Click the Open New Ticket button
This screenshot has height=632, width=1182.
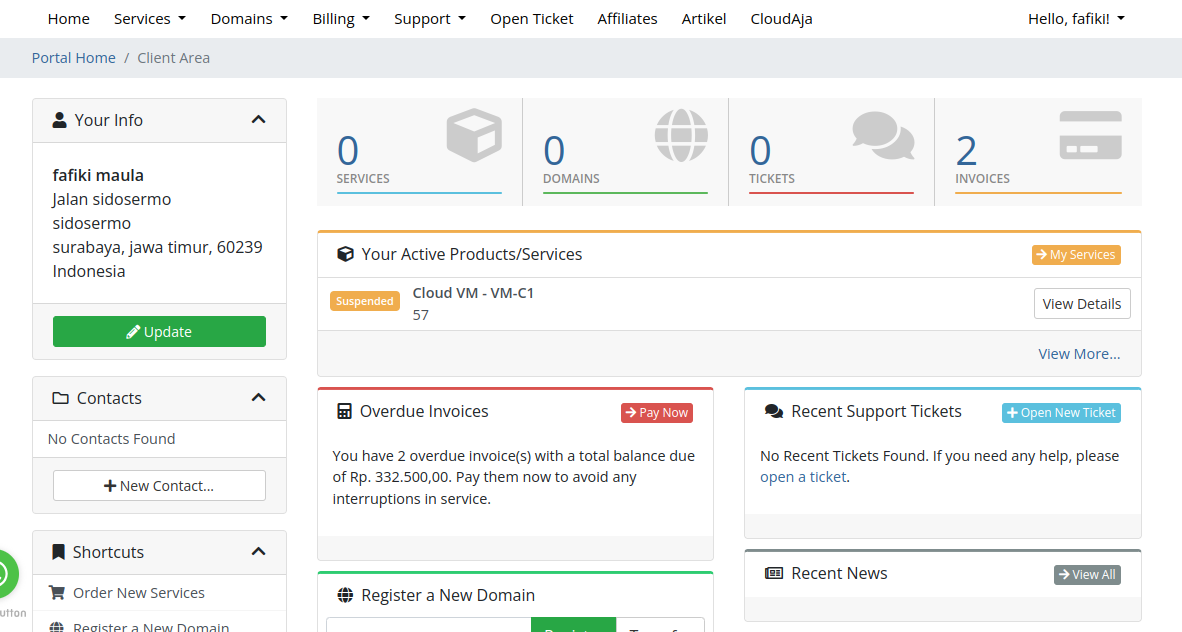[x=1061, y=413]
